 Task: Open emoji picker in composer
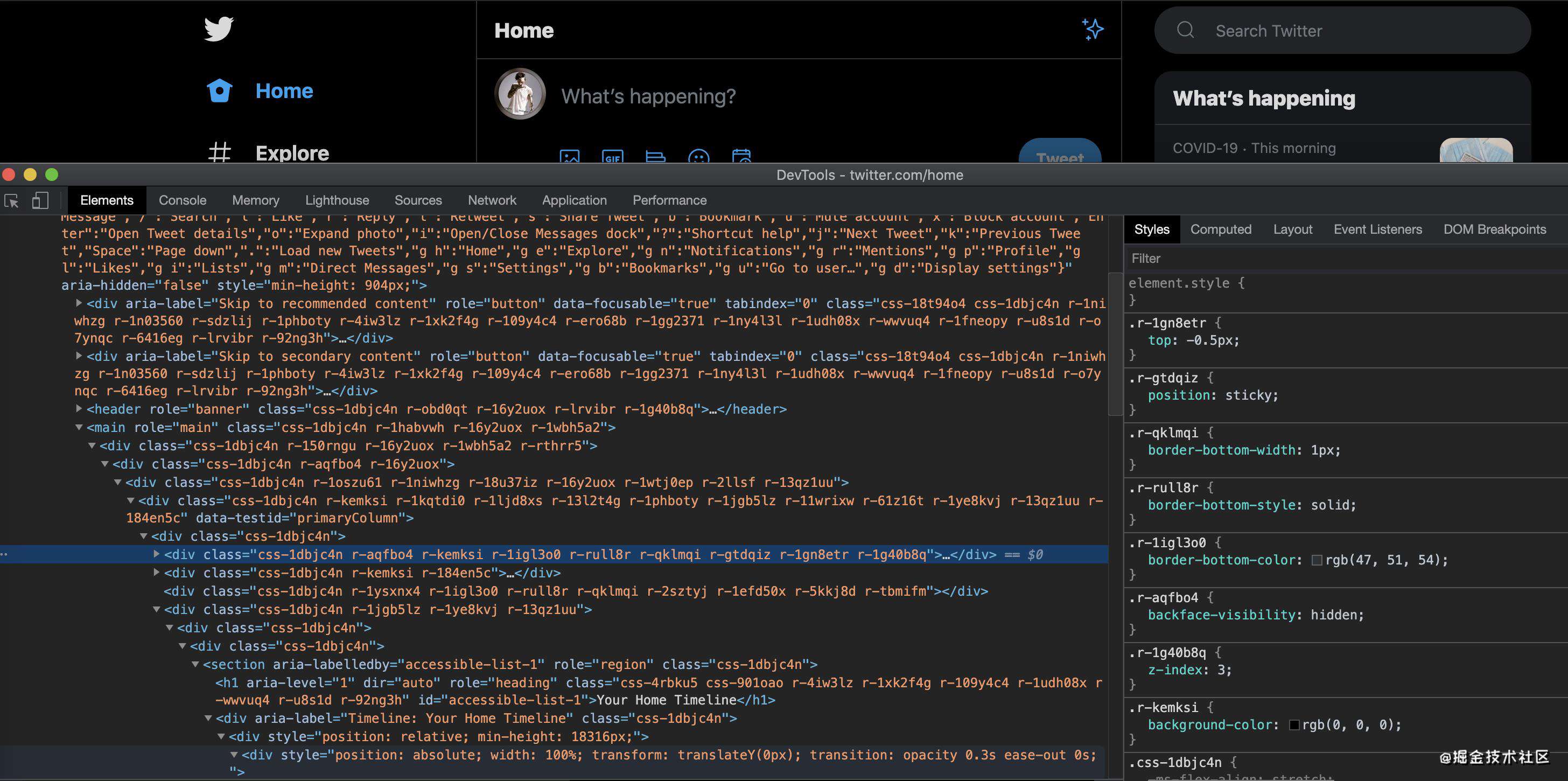click(698, 156)
